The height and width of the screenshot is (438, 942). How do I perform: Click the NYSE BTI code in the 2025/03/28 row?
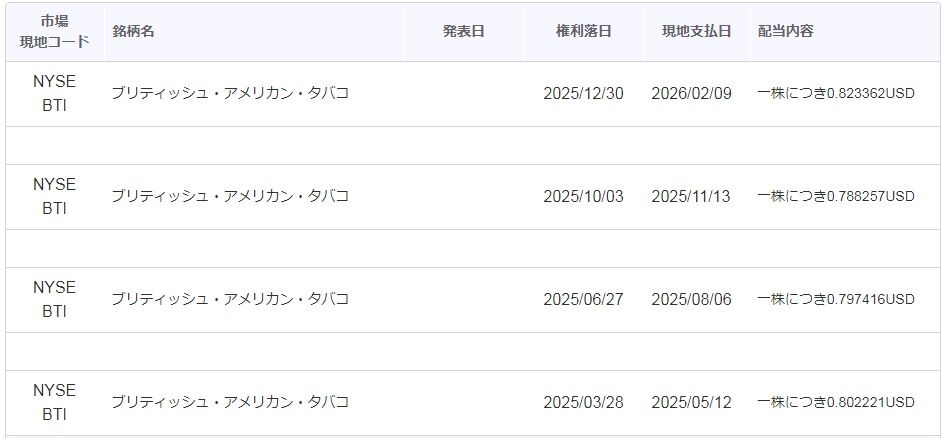coord(55,403)
